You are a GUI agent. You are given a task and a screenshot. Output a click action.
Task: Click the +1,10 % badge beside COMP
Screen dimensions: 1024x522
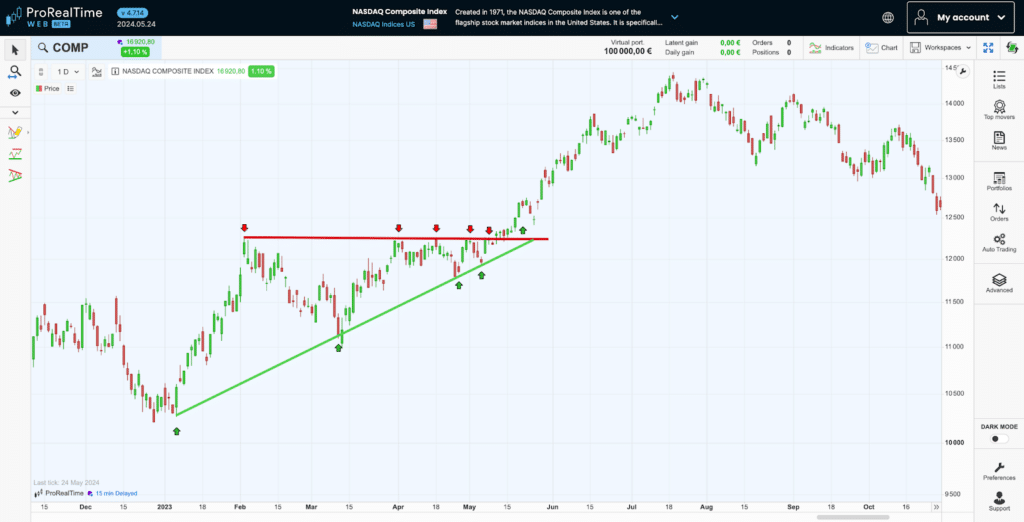point(133,52)
